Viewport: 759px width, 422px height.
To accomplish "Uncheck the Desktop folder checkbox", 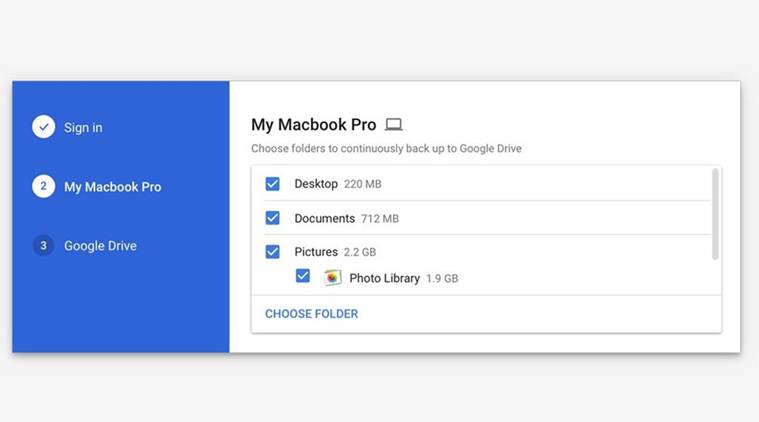I will [272, 184].
